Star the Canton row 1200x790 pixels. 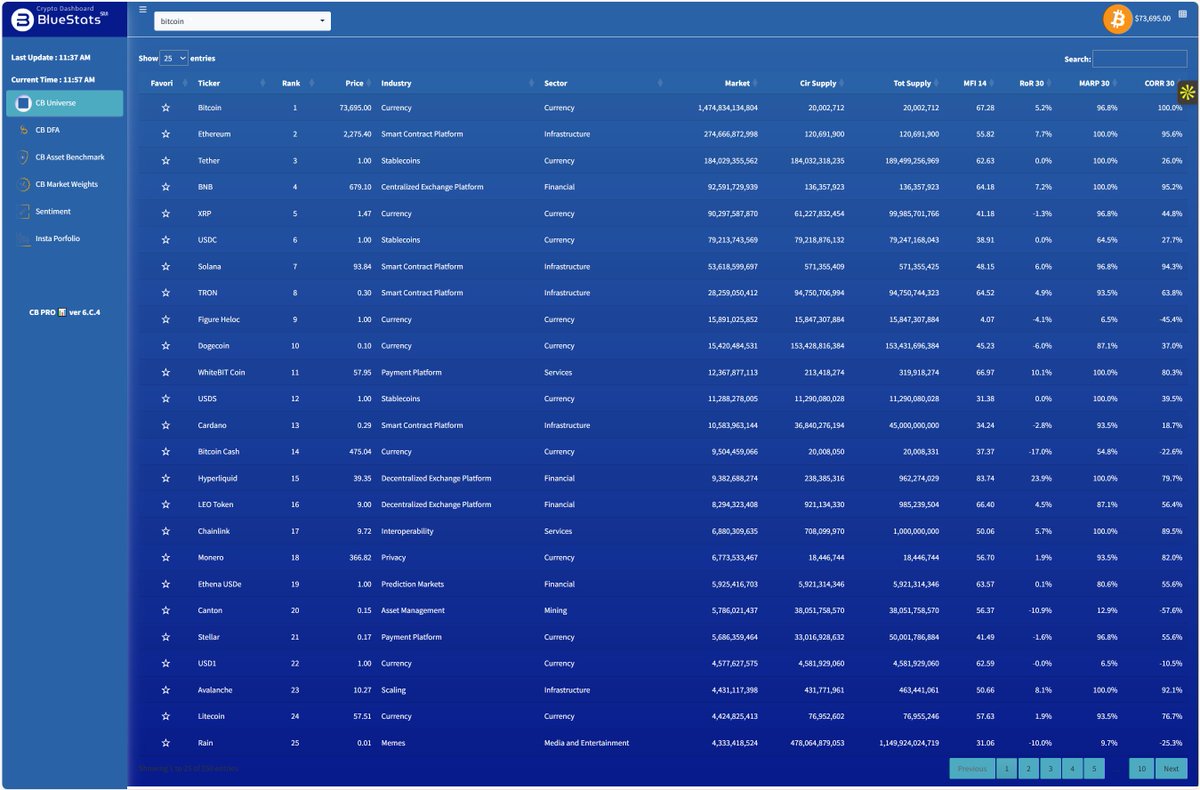166,610
